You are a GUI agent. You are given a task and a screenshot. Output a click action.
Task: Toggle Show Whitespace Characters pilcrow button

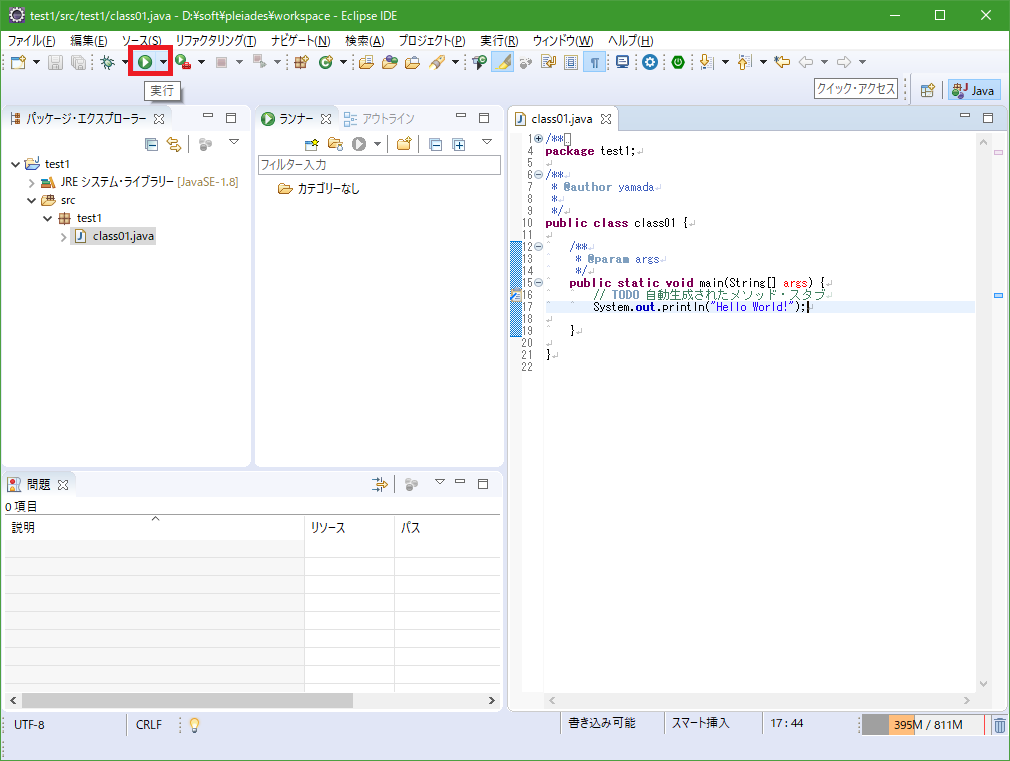[x=595, y=62]
